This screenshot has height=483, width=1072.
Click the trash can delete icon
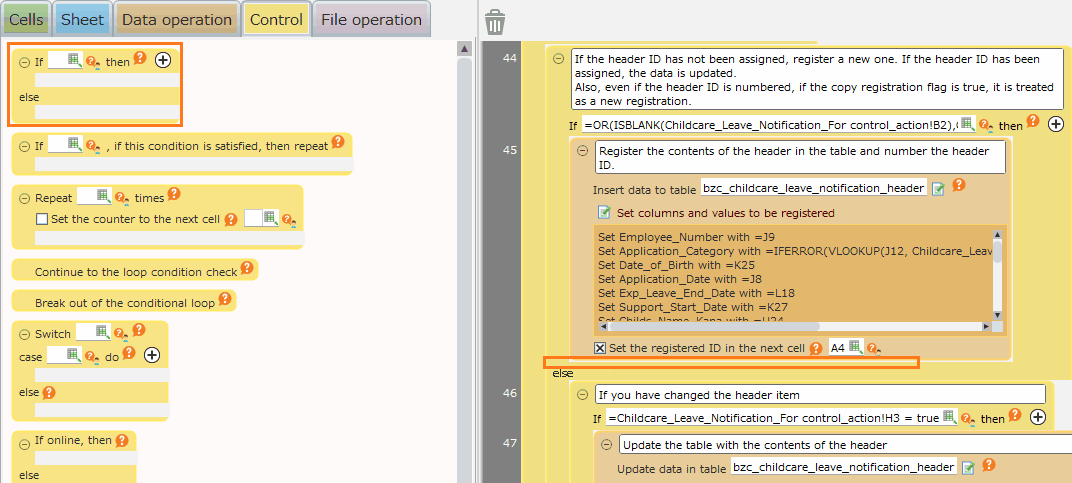[495, 23]
